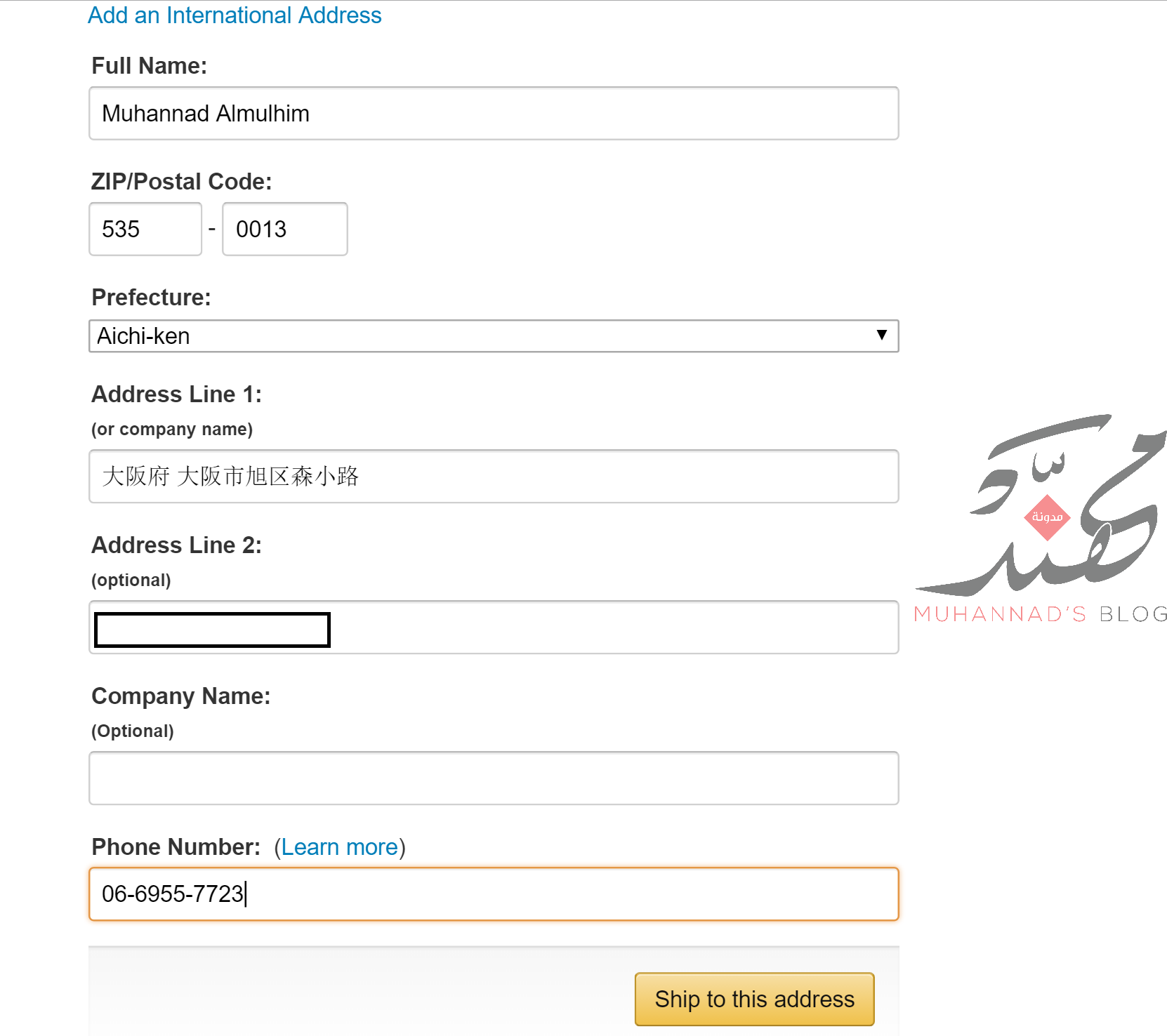Click the Full Name field with Muhannad Almulhim
Viewport: 1167px width, 1036px height.
(494, 113)
